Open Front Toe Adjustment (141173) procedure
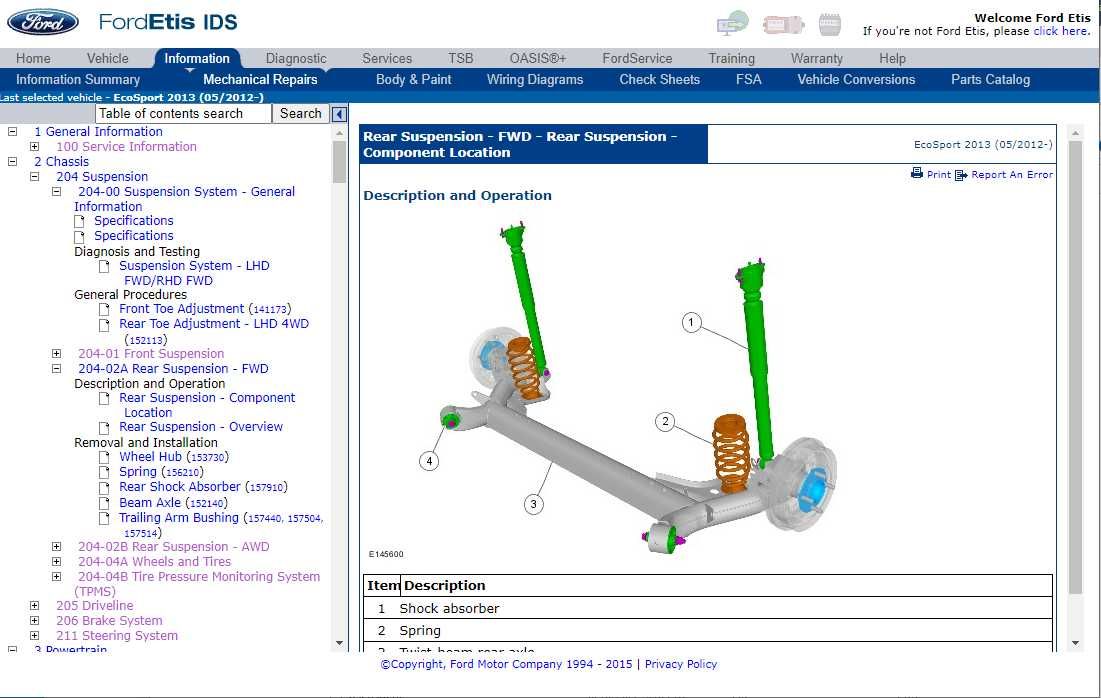Screen dimensions: 1101x698 point(205,309)
